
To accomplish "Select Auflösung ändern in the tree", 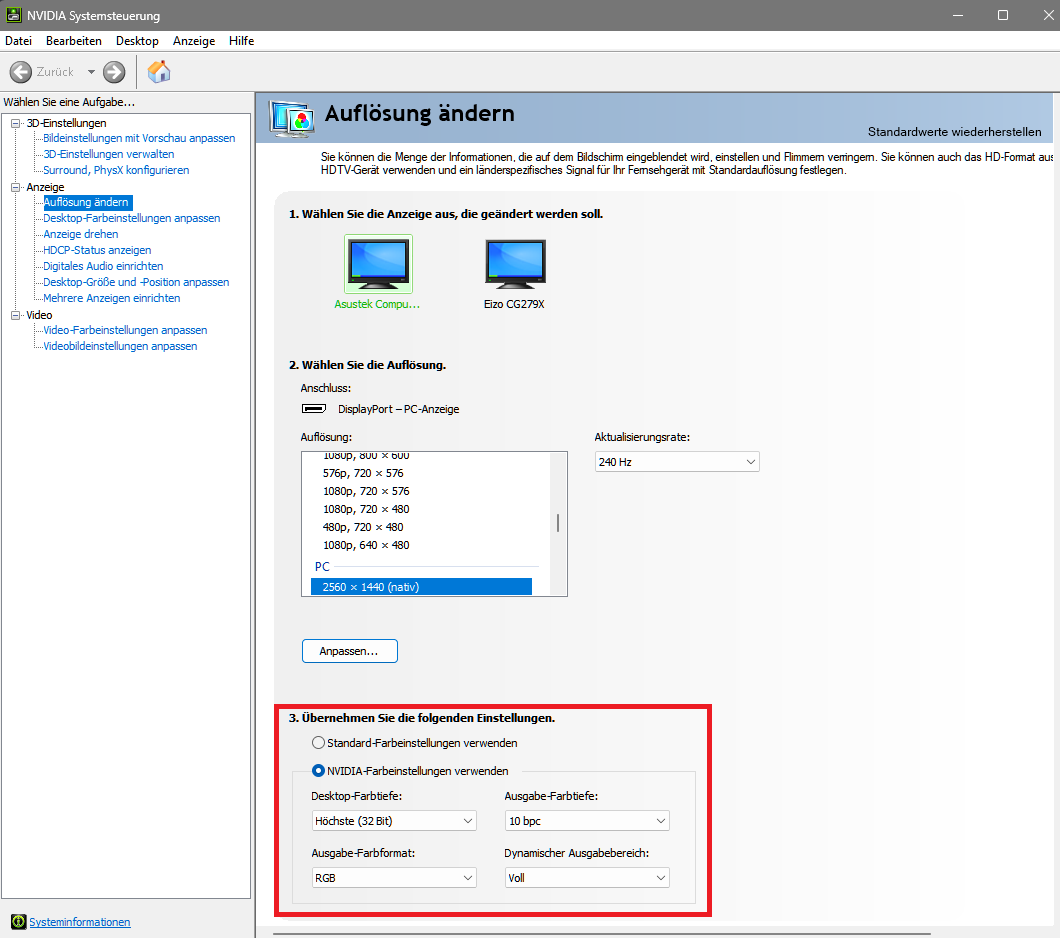I will (x=87, y=202).
